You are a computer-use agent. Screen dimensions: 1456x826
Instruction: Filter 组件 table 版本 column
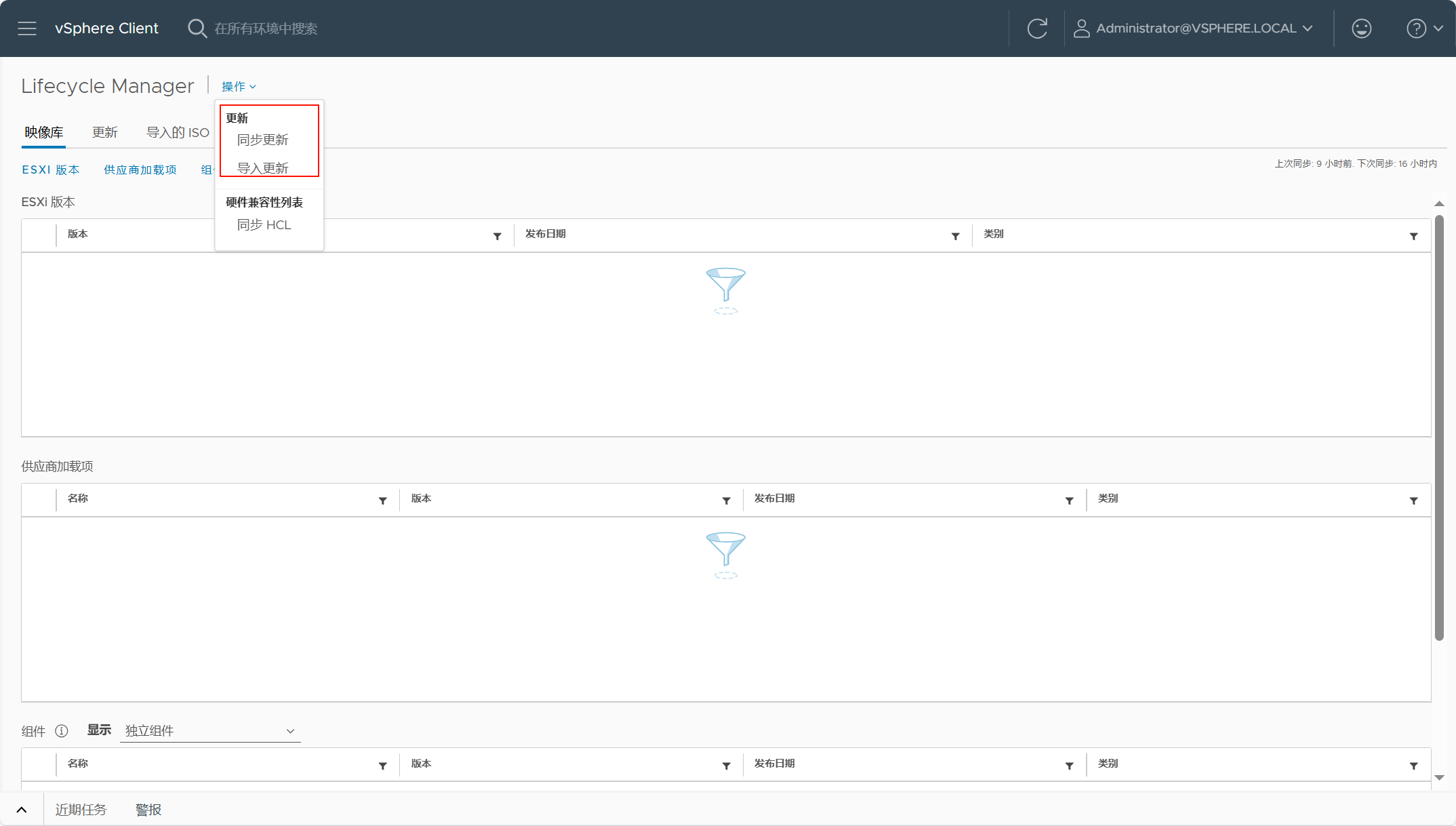point(726,766)
